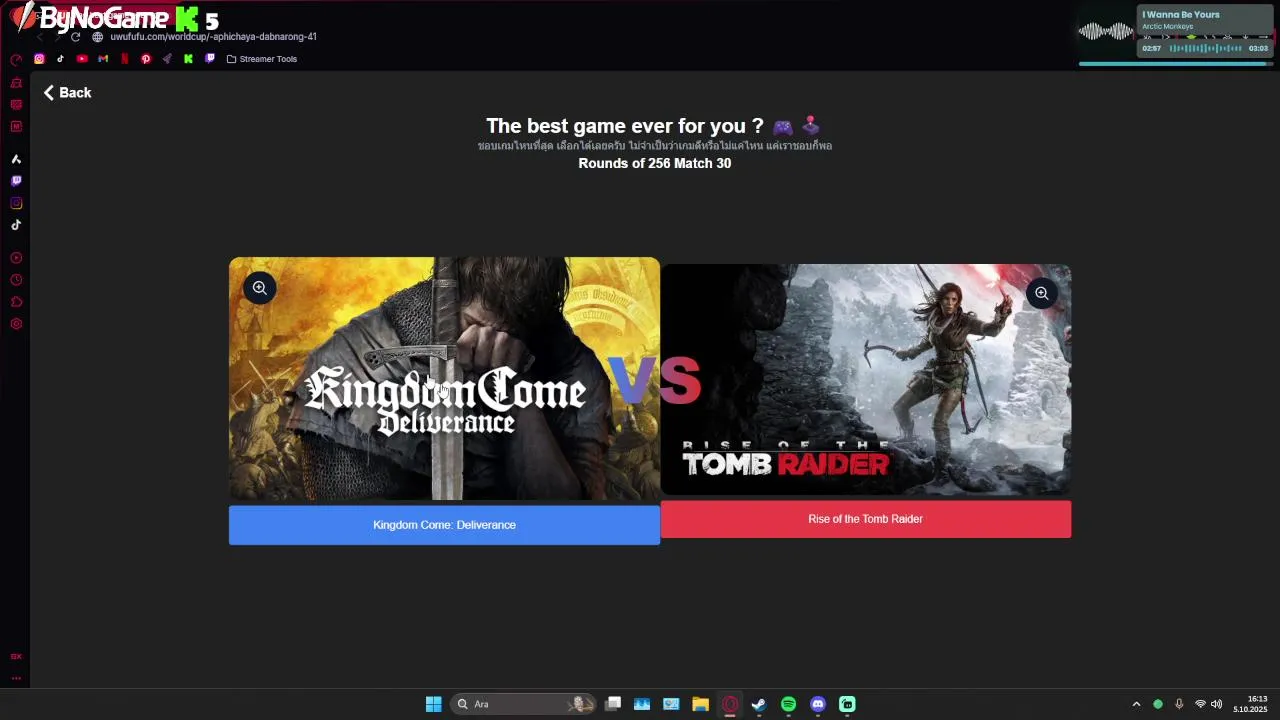Open the Streamer Tools bookmark folder
This screenshot has width=1280, height=720.
point(262,59)
